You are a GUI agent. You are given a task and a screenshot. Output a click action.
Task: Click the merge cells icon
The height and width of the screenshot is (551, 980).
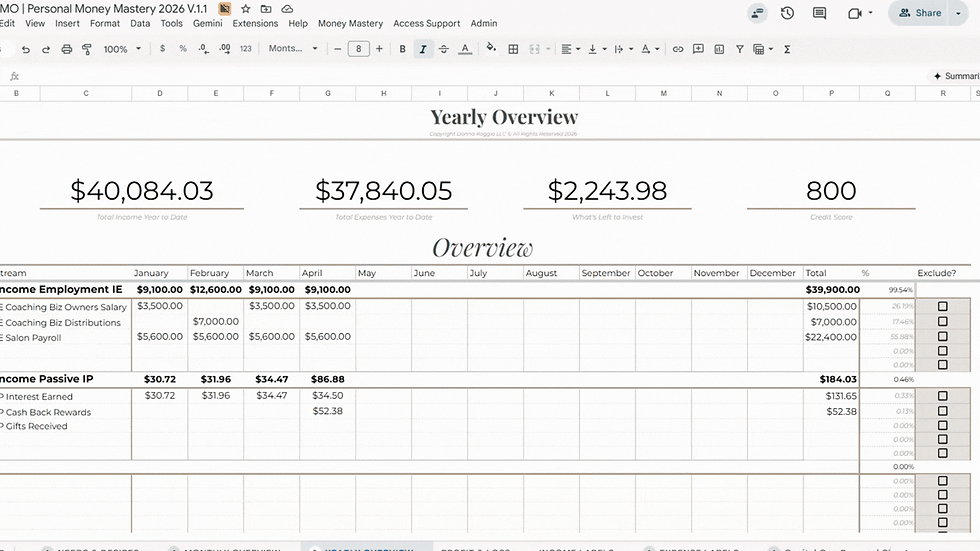pos(534,49)
